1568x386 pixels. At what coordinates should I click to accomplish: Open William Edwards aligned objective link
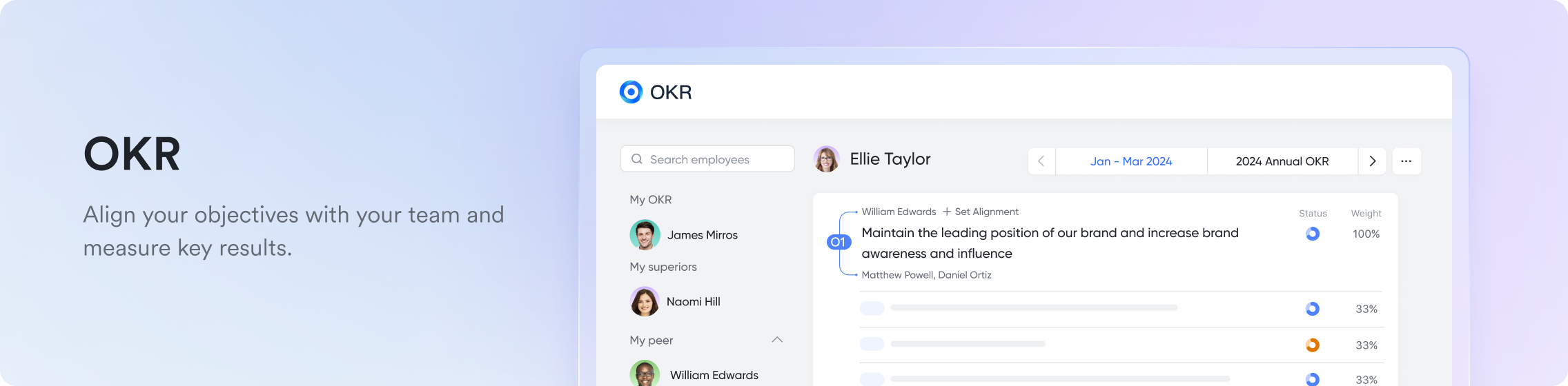coord(898,212)
